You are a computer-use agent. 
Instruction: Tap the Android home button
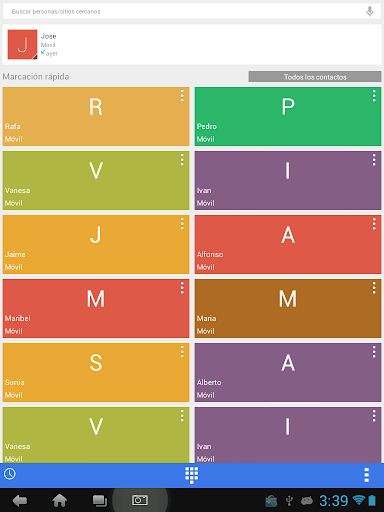click(60, 500)
